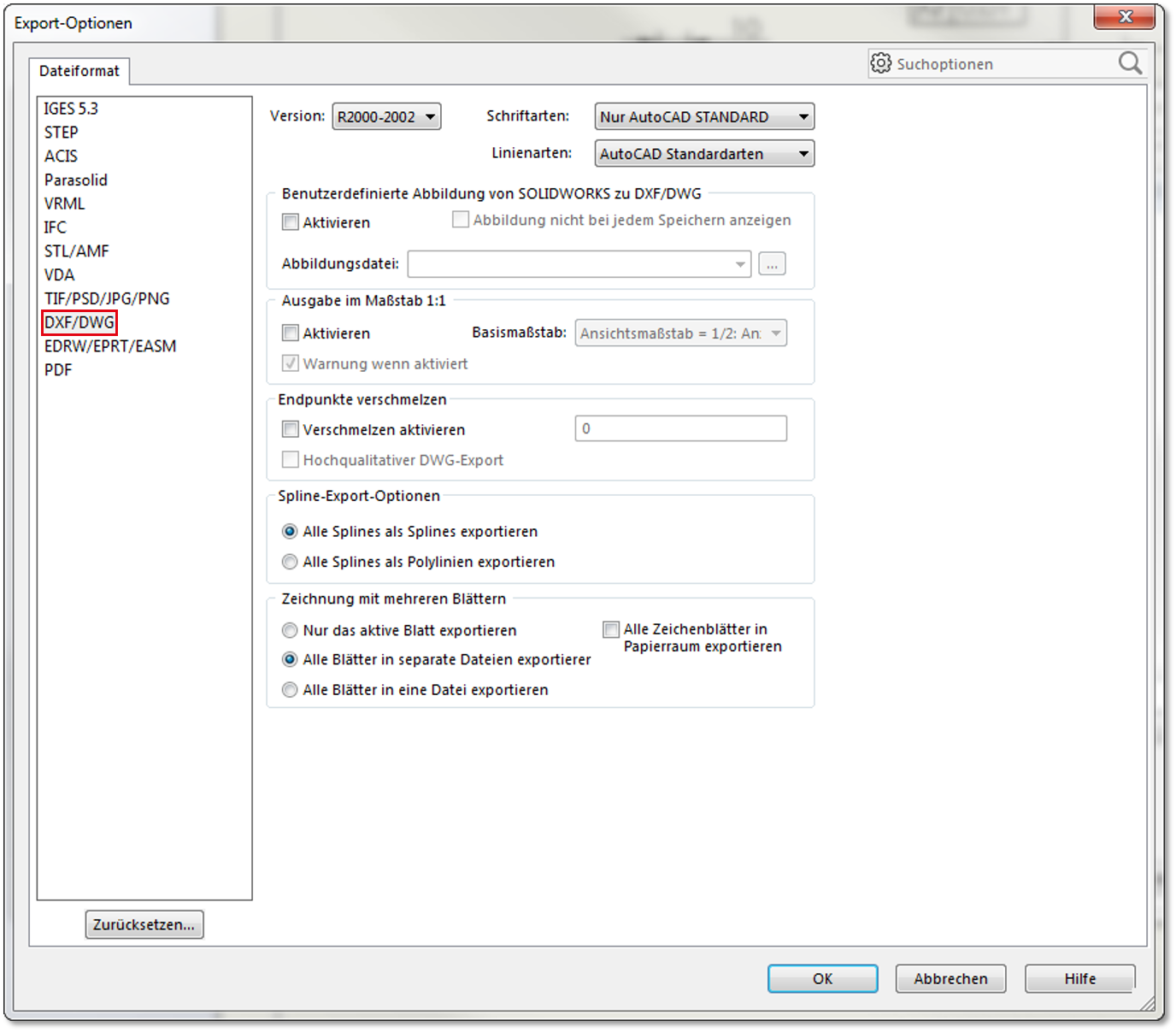Click the OK button

point(822,978)
